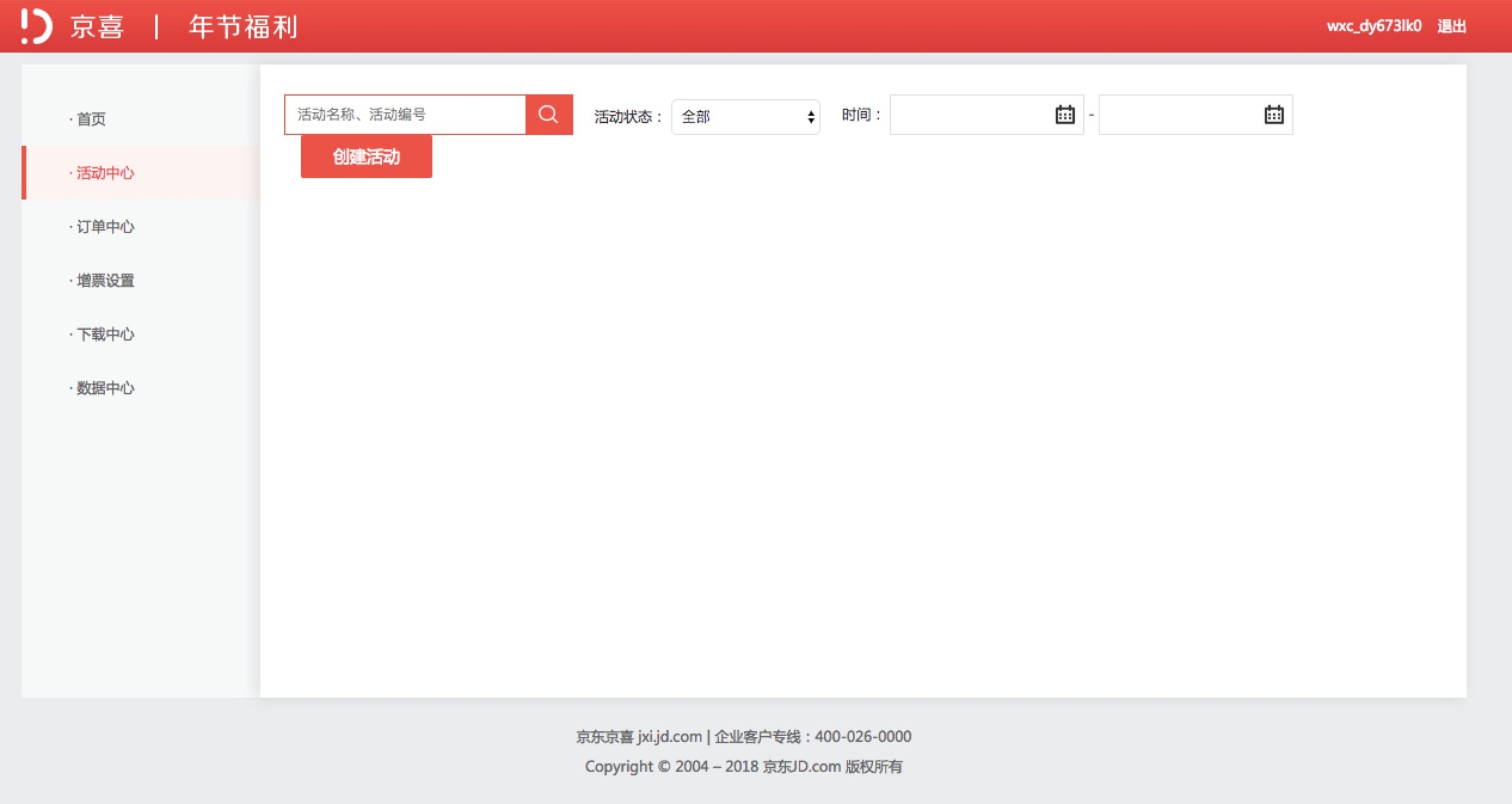
Task: Select 活动中心 in the sidebar
Action: [x=105, y=173]
